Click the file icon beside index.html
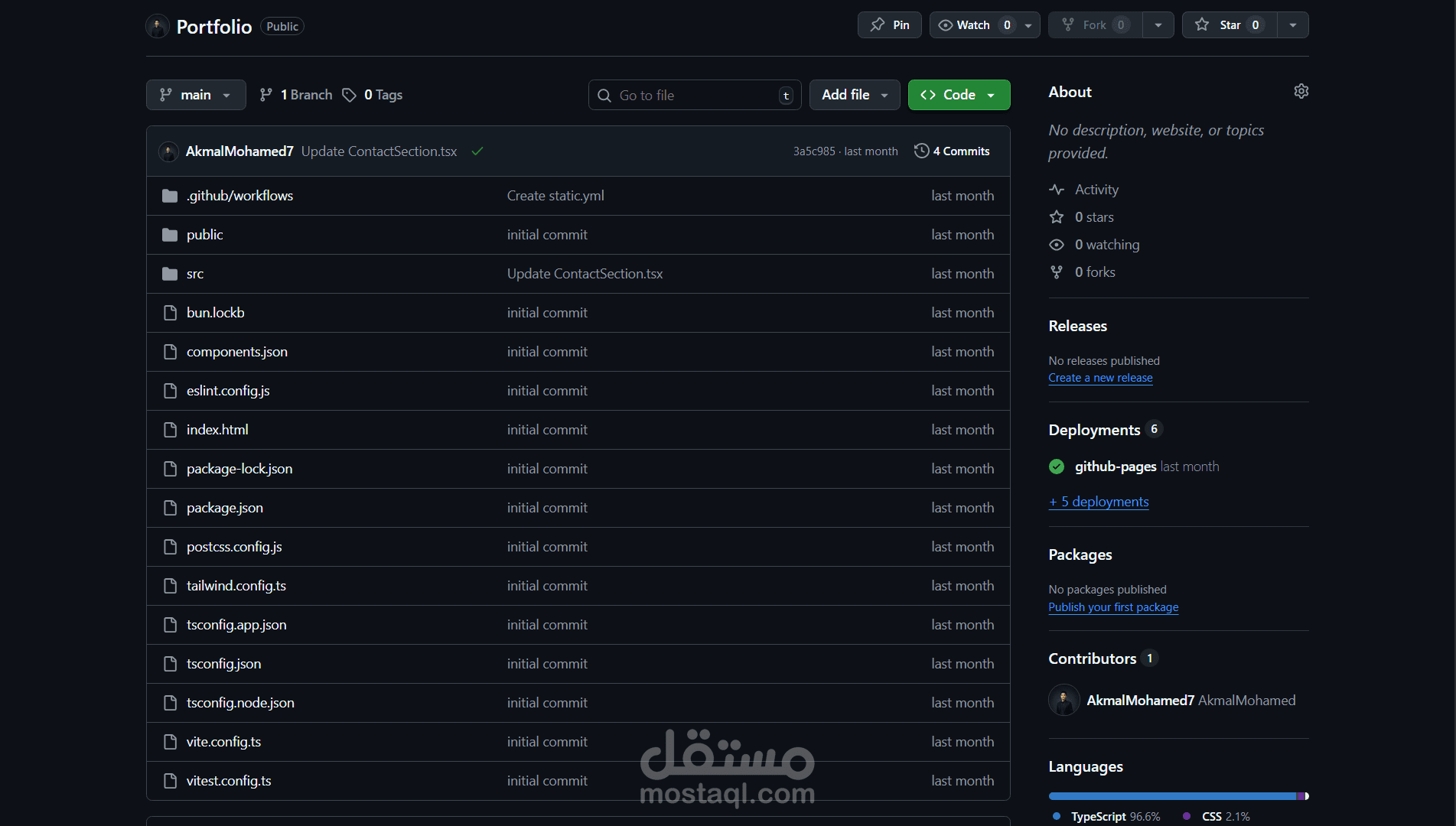1456x826 pixels. [x=170, y=430]
